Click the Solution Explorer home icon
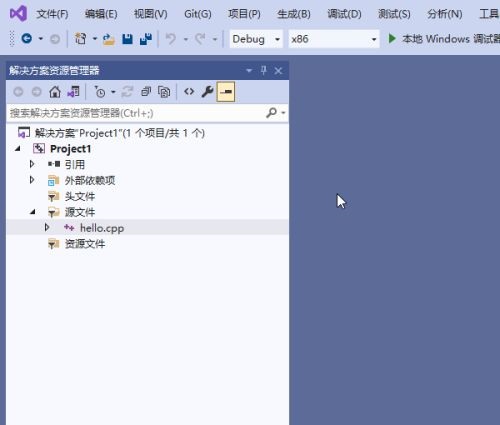Image resolution: width=500 pixels, height=425 pixels. [x=55, y=92]
